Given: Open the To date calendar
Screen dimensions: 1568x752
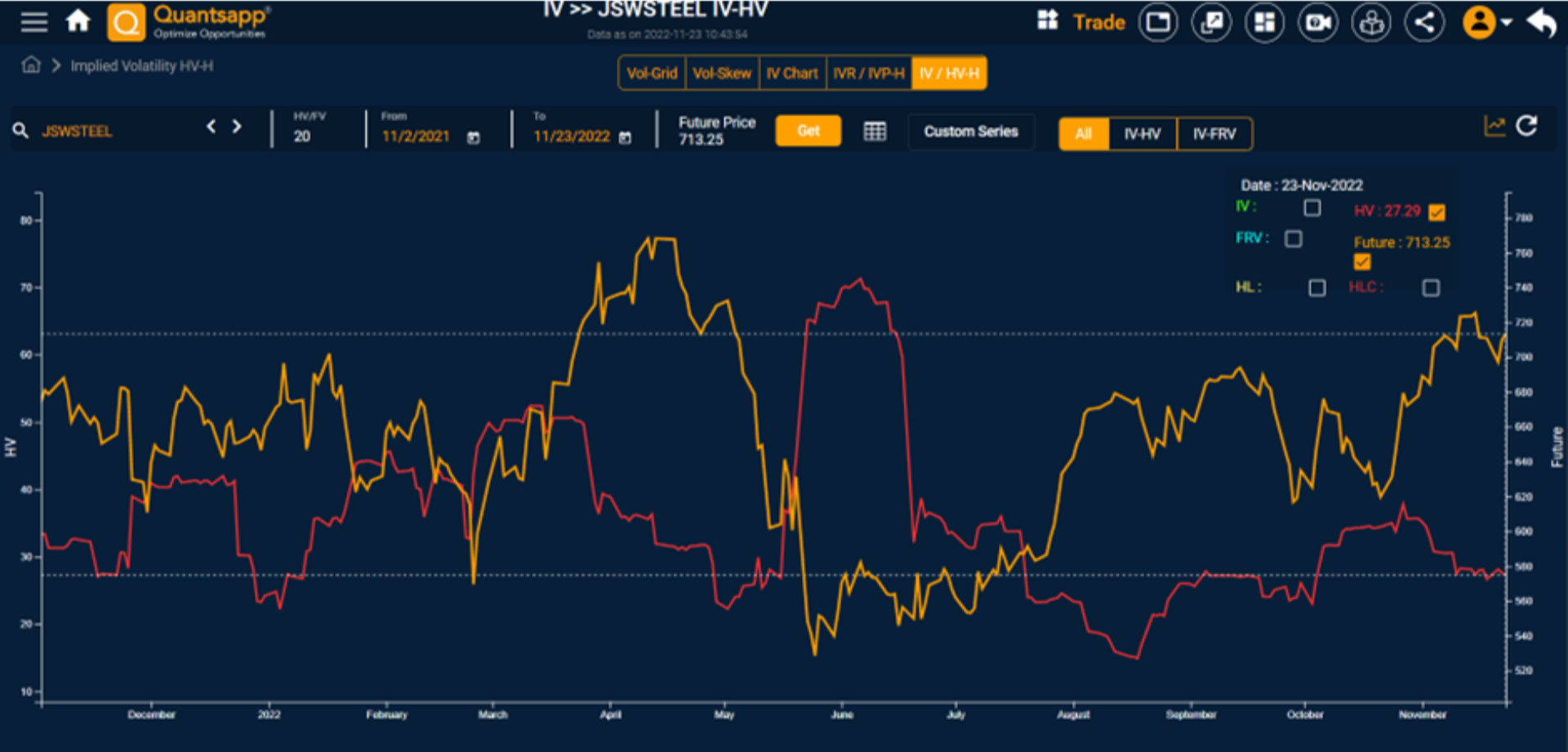Looking at the screenshot, I should tap(625, 137).
